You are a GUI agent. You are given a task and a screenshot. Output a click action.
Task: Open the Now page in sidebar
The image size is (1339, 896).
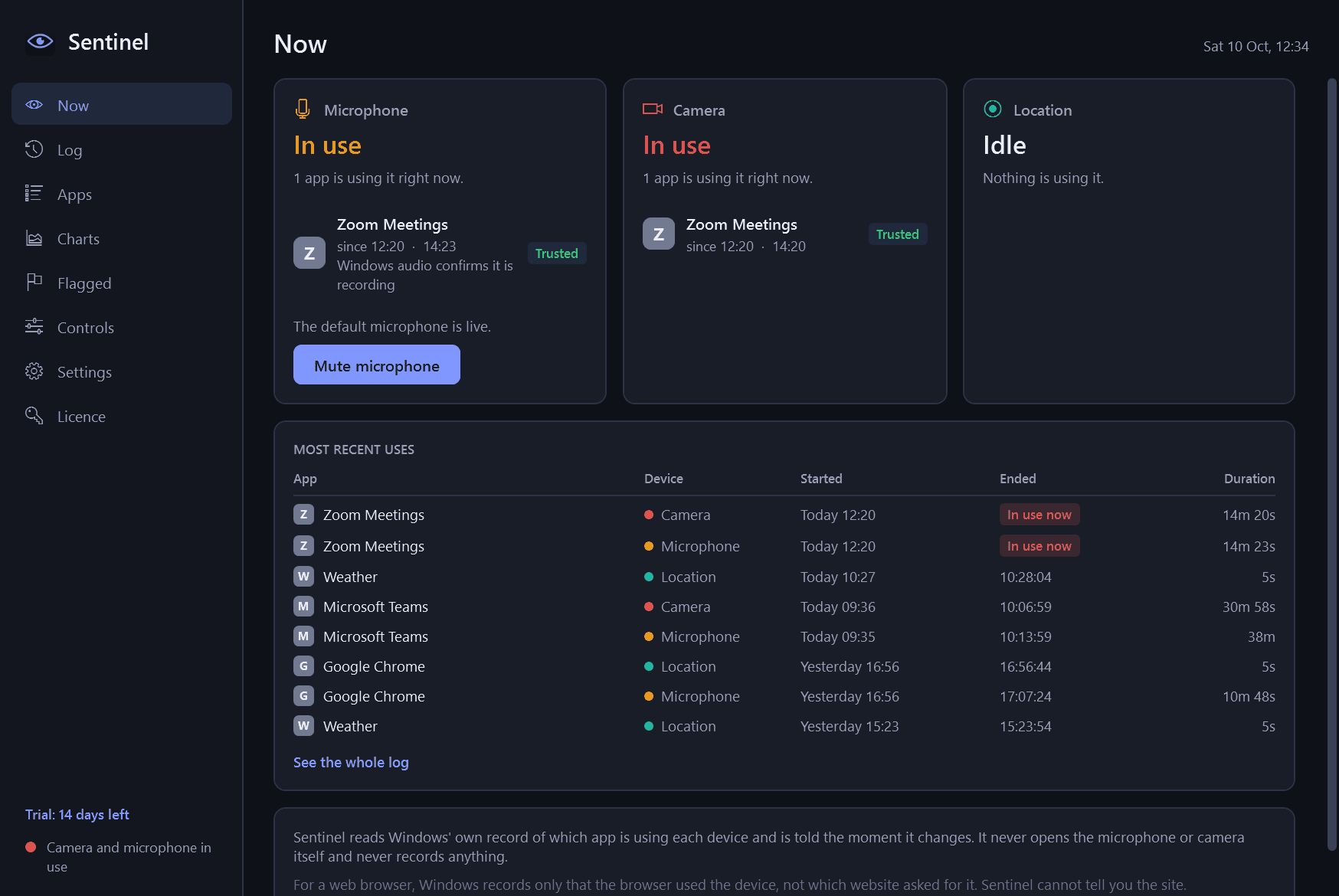[x=122, y=104]
